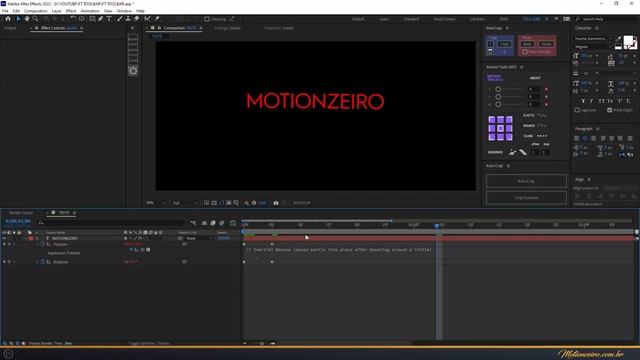Open the File menu

tap(5, 11)
